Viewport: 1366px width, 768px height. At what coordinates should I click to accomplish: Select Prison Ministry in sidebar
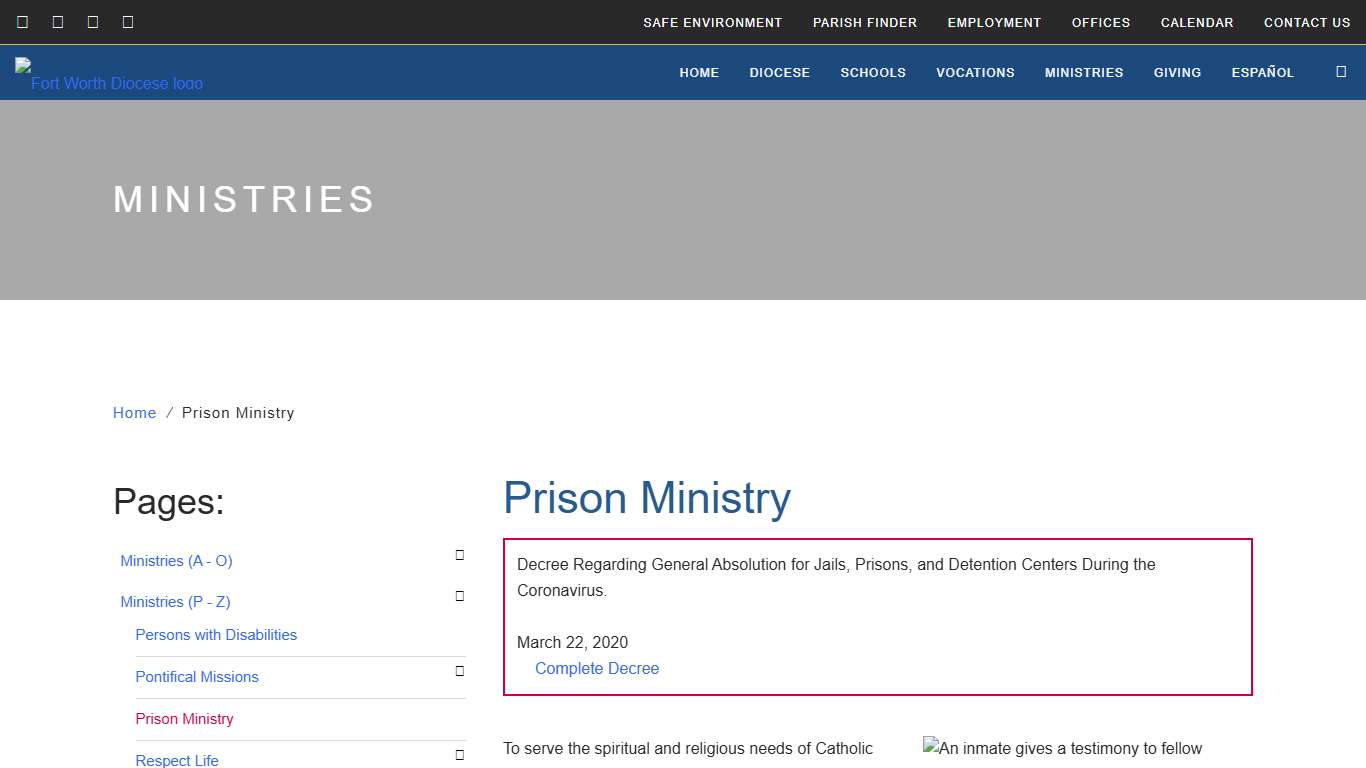(x=184, y=719)
